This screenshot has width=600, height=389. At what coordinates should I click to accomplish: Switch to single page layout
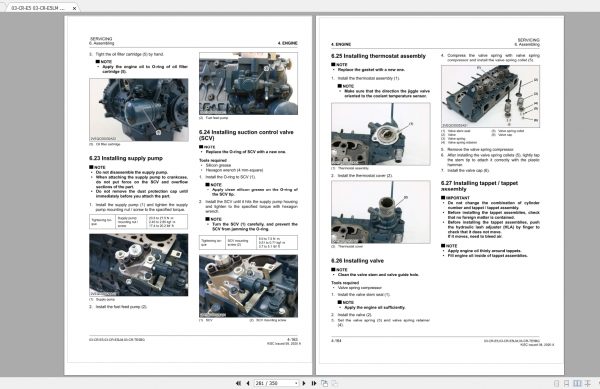coord(556,383)
